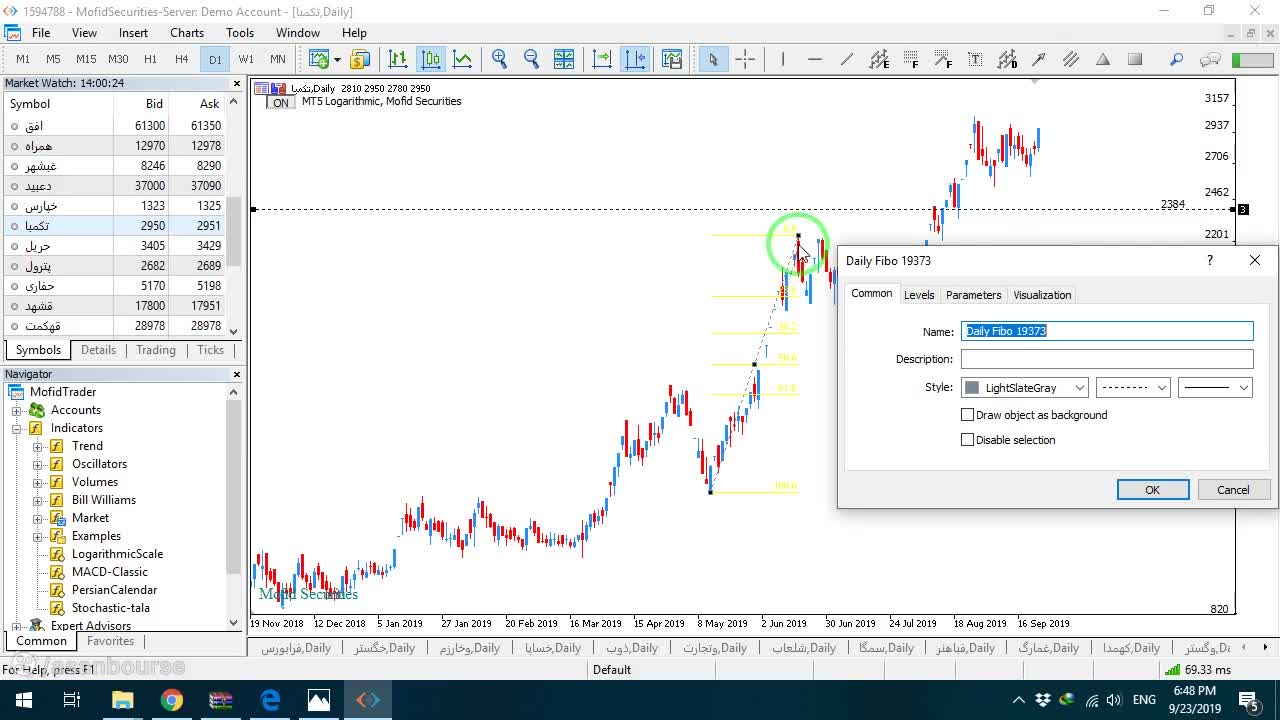Expand the Oscillators node
The width and height of the screenshot is (1280, 720).
coord(38,464)
